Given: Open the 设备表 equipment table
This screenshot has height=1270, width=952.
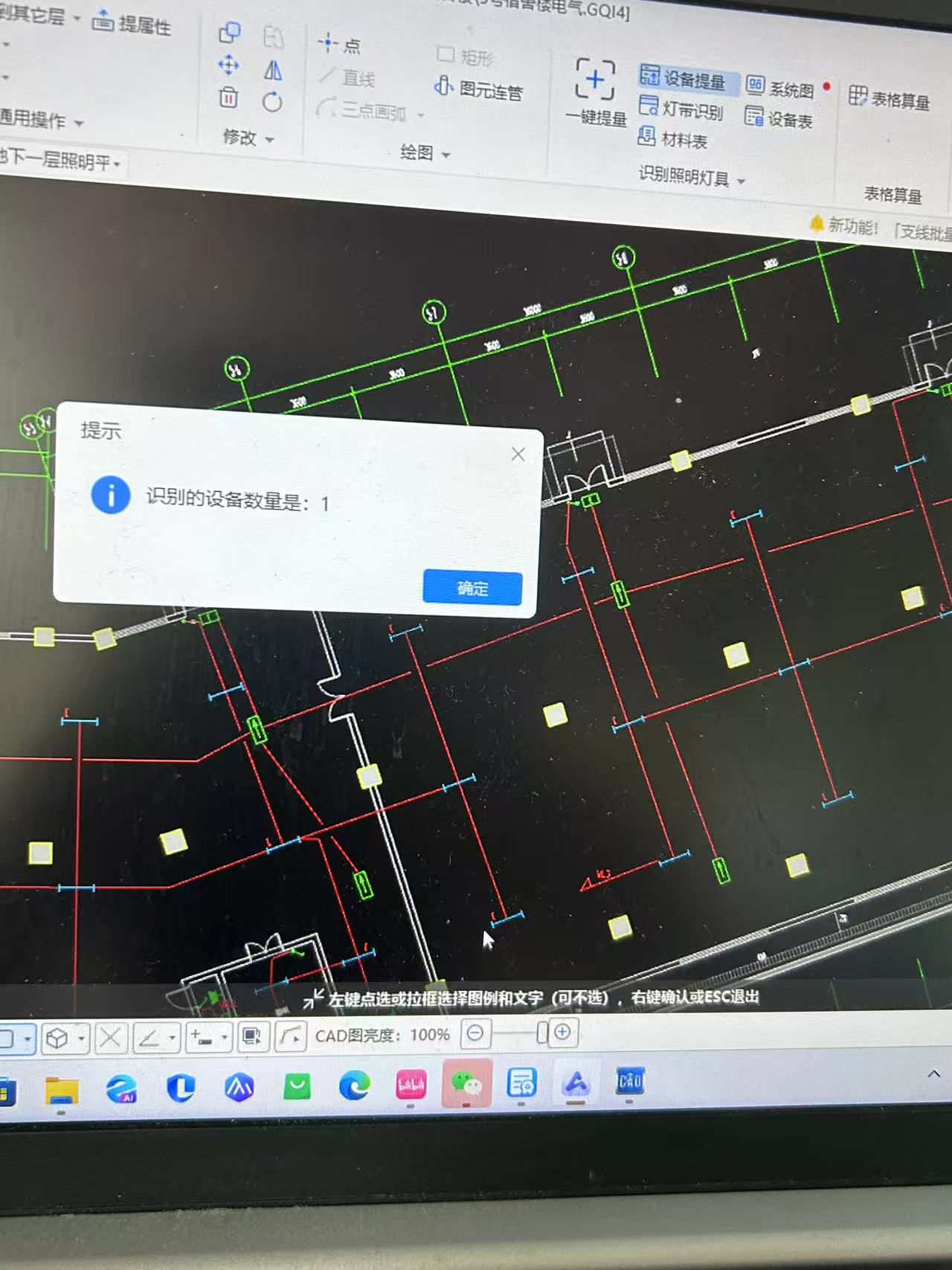Looking at the screenshot, I should tap(779, 118).
